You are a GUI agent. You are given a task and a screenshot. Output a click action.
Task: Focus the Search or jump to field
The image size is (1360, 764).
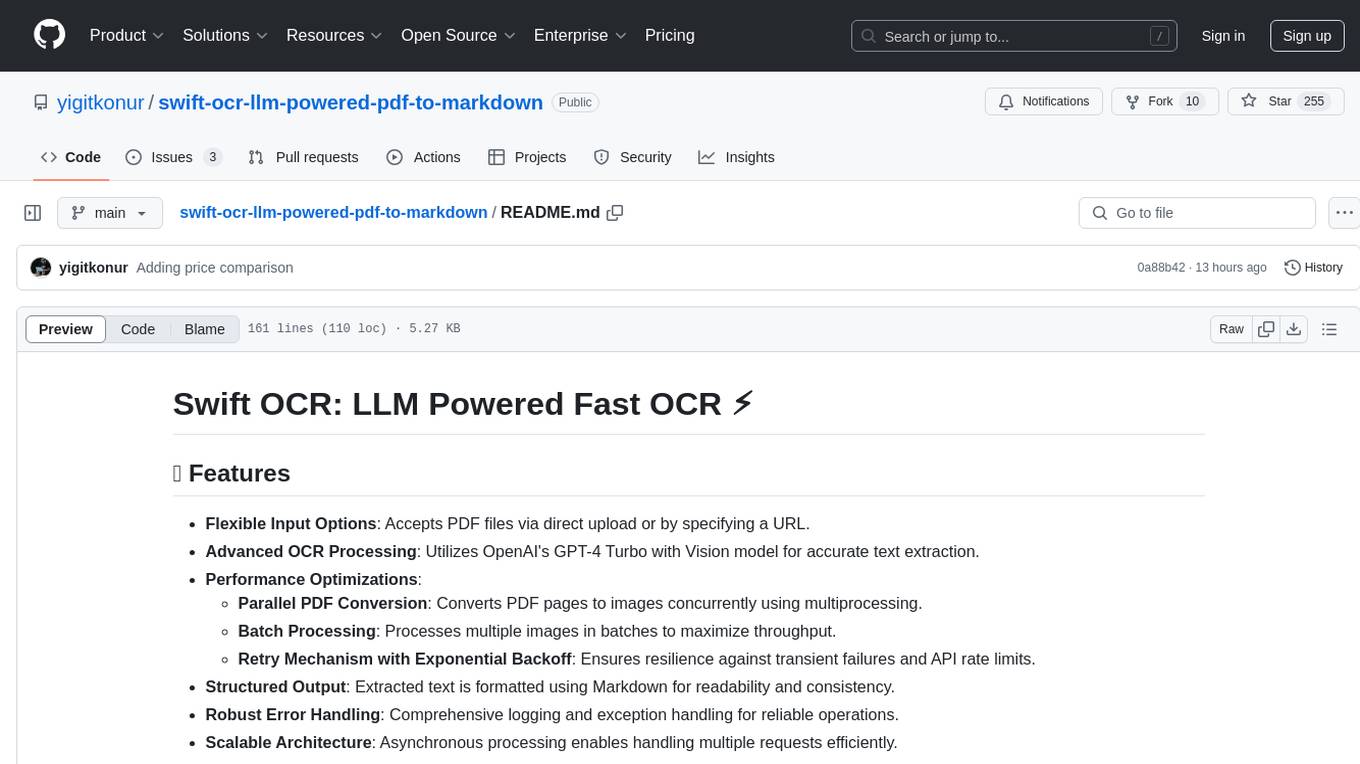pyautogui.click(x=1016, y=36)
